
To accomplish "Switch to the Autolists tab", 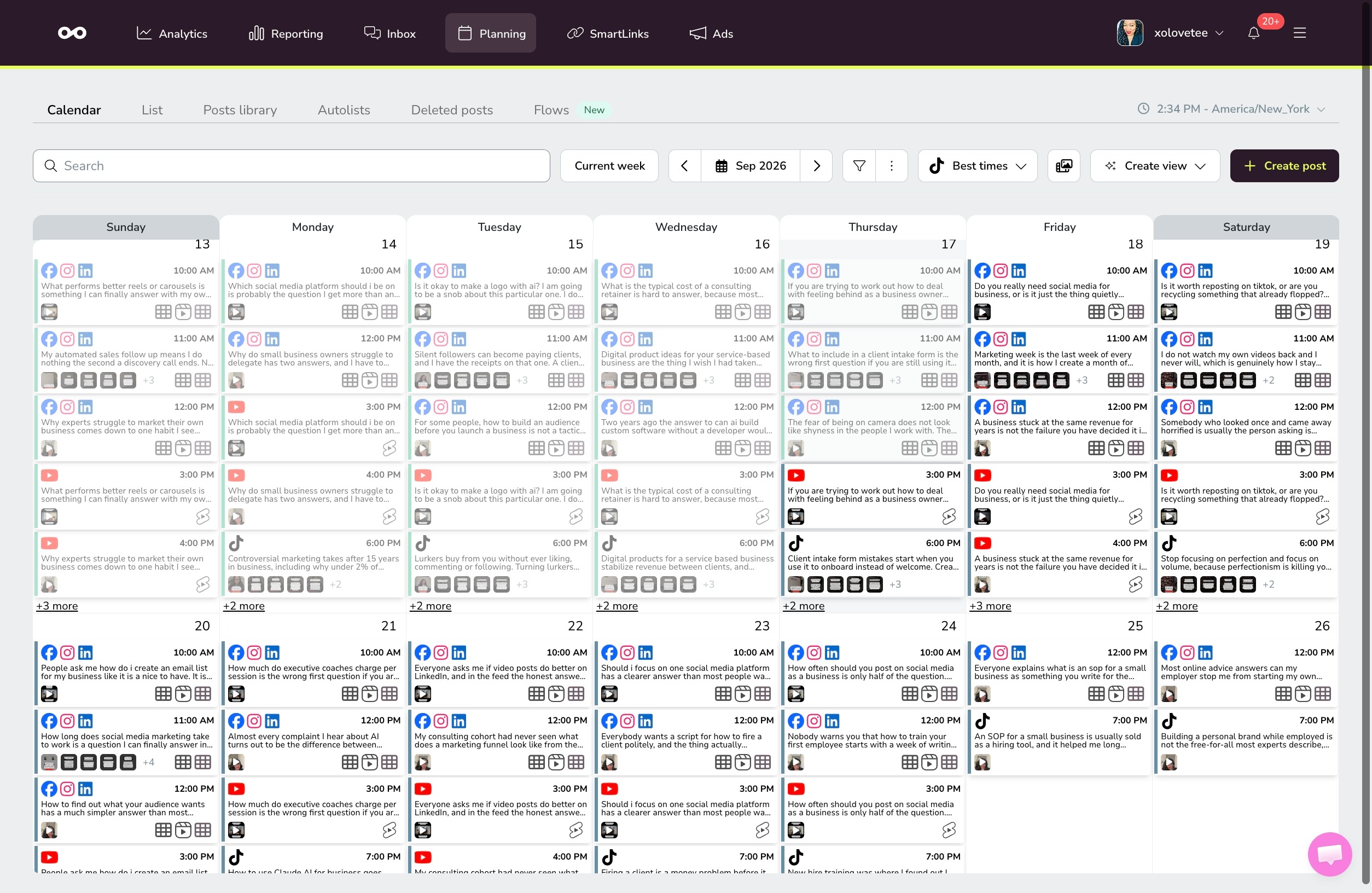I will pos(344,109).
